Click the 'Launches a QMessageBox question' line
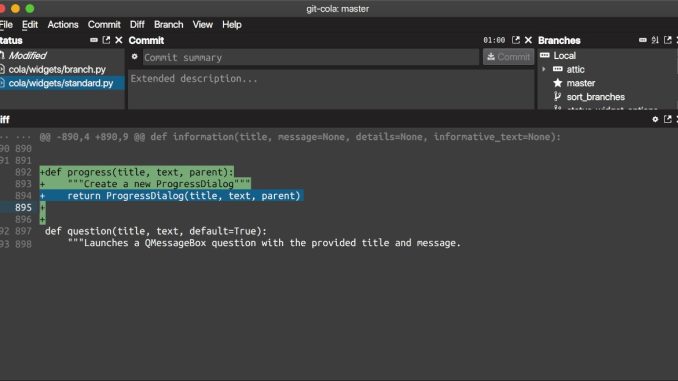Screen dimensions: 678x381 tap(264, 243)
